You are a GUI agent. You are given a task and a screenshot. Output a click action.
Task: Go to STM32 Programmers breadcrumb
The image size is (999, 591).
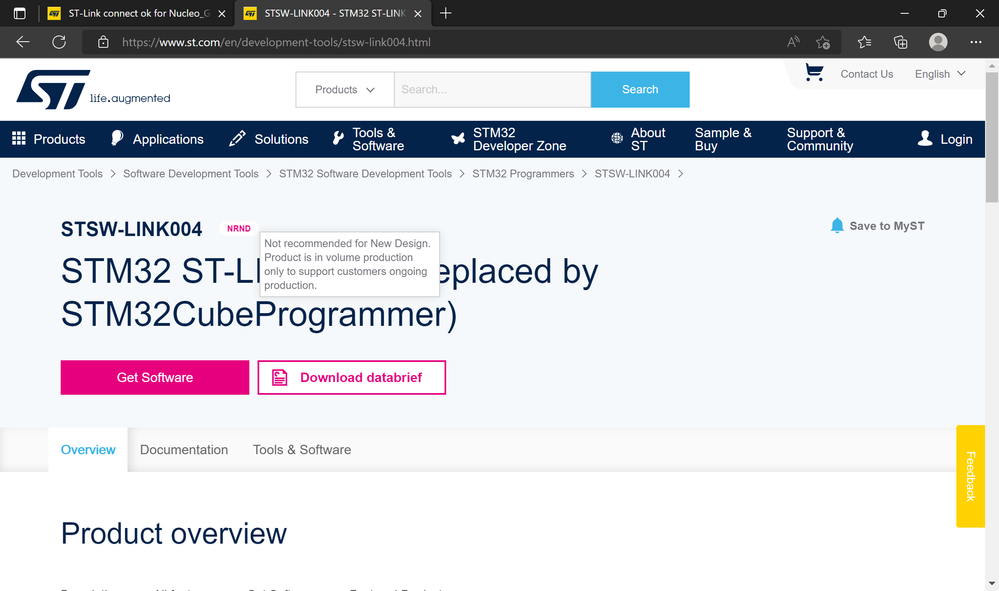[523, 174]
